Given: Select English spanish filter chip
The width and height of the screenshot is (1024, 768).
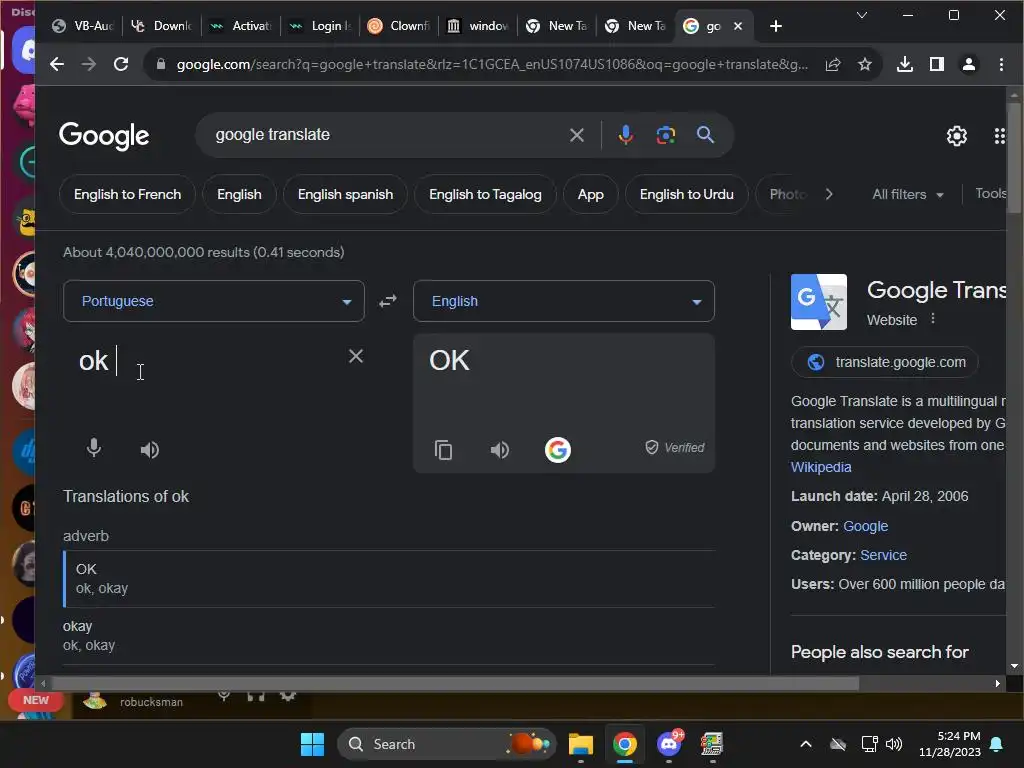Looking at the screenshot, I should [x=345, y=195].
